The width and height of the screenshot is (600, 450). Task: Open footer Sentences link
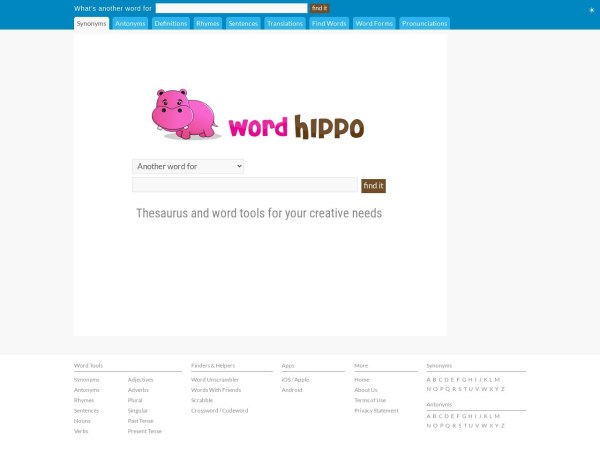[86, 411]
